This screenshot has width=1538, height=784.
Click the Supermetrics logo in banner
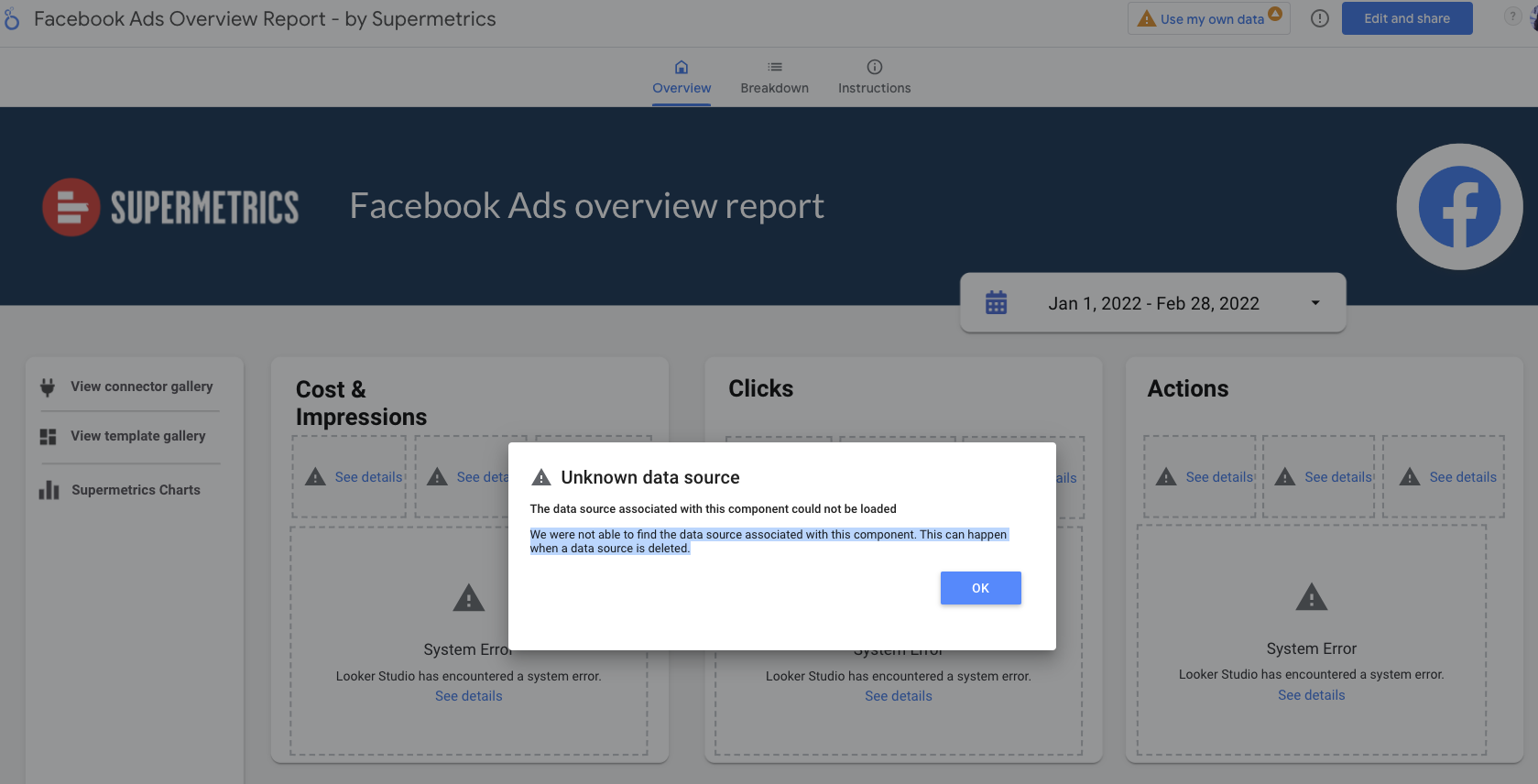[x=171, y=207]
